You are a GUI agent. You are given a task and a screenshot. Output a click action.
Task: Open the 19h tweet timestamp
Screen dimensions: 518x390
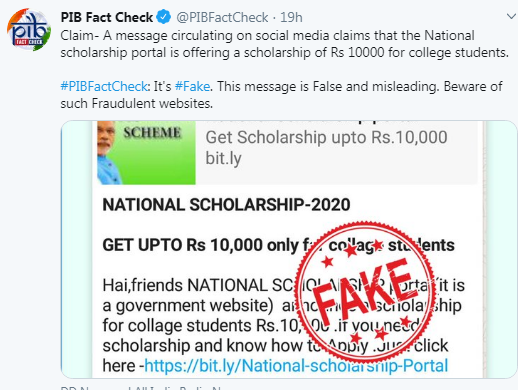[x=291, y=17]
